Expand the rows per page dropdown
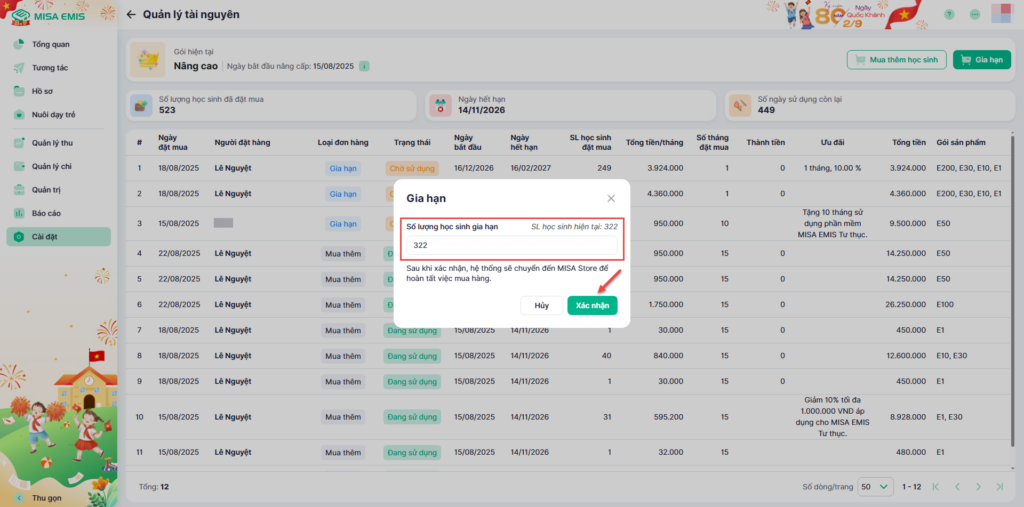 coord(874,487)
